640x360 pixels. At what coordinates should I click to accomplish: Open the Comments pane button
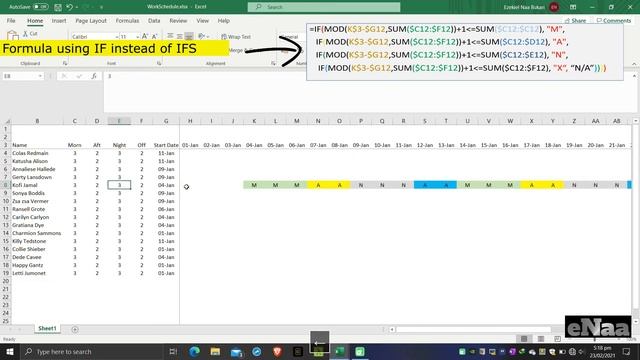[x=613, y=20]
